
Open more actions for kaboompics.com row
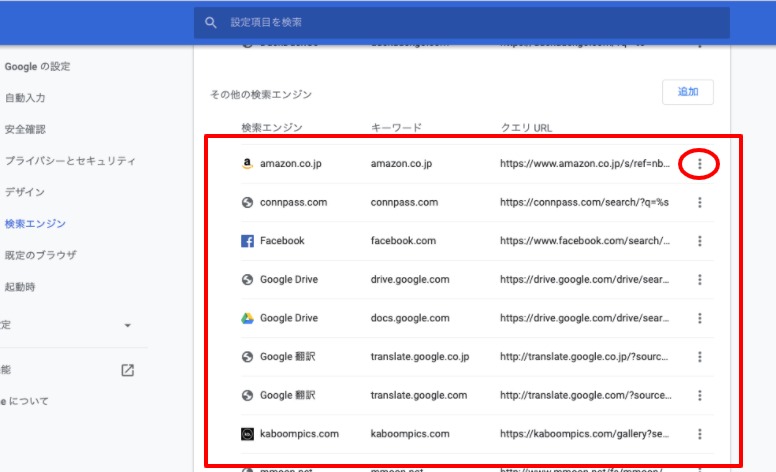[700, 434]
